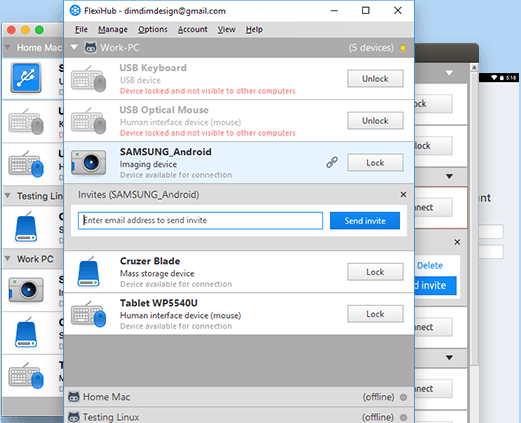Screen dimensions: 521x423
Task: Open the Manage menu
Action: (113, 30)
